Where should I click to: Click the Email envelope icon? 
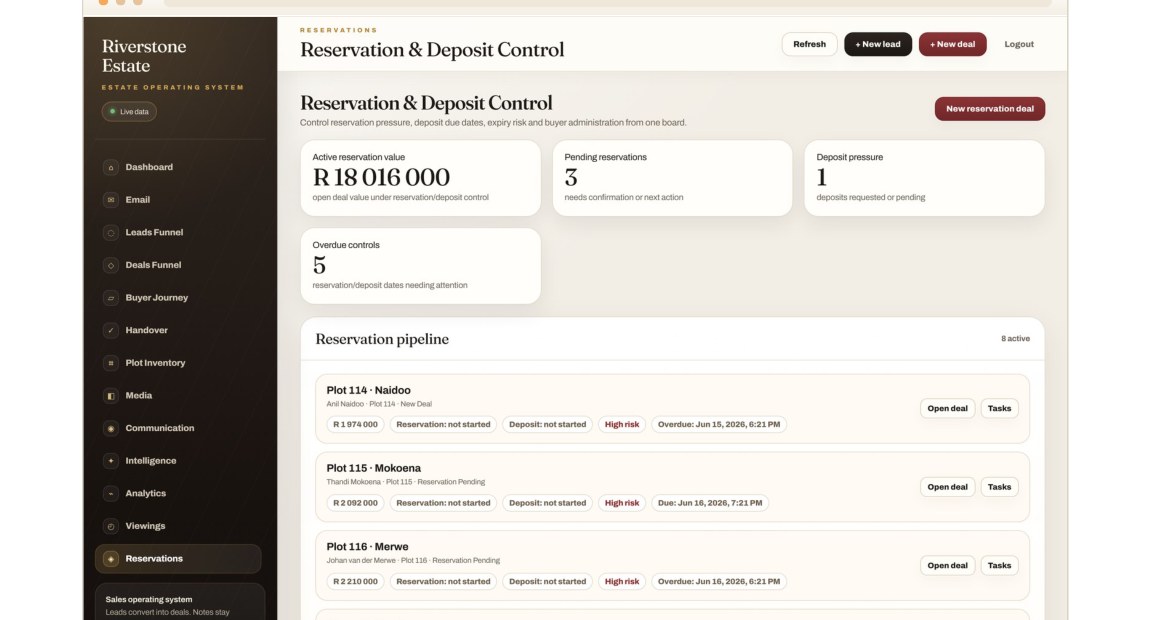111,200
